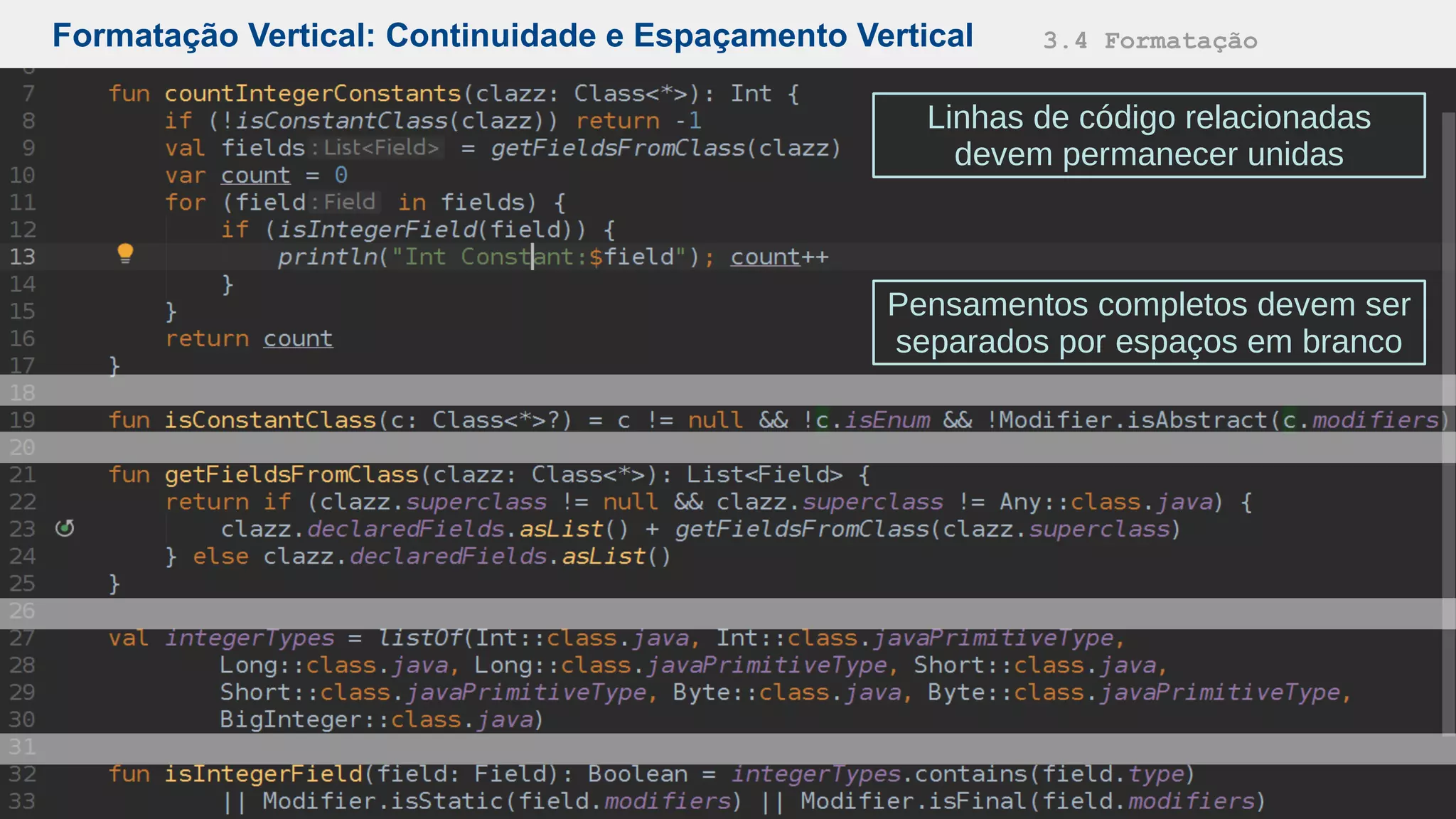
Task: Click listOf on line 27
Action: (x=419, y=638)
